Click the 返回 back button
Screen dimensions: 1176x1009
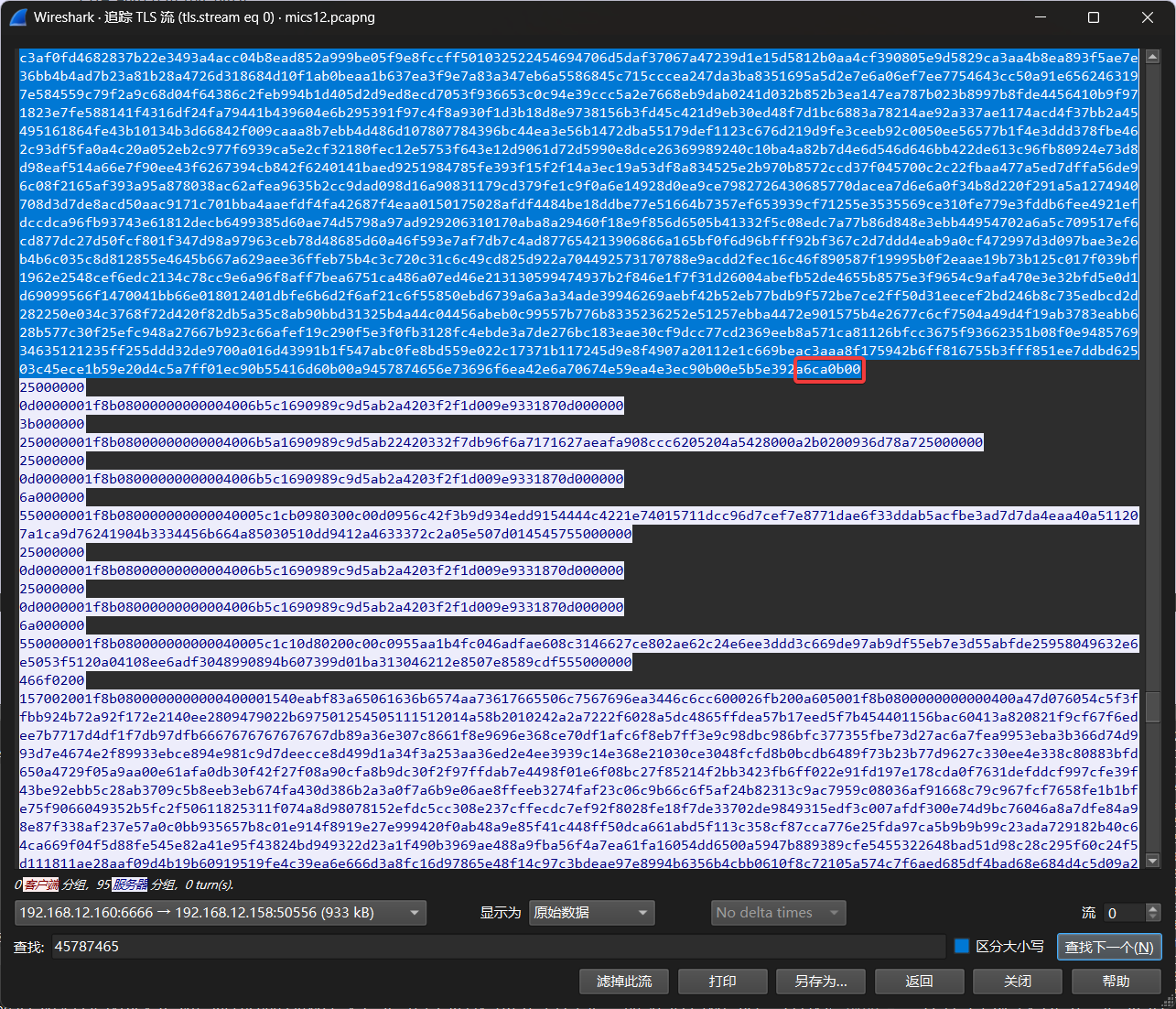[919, 981]
